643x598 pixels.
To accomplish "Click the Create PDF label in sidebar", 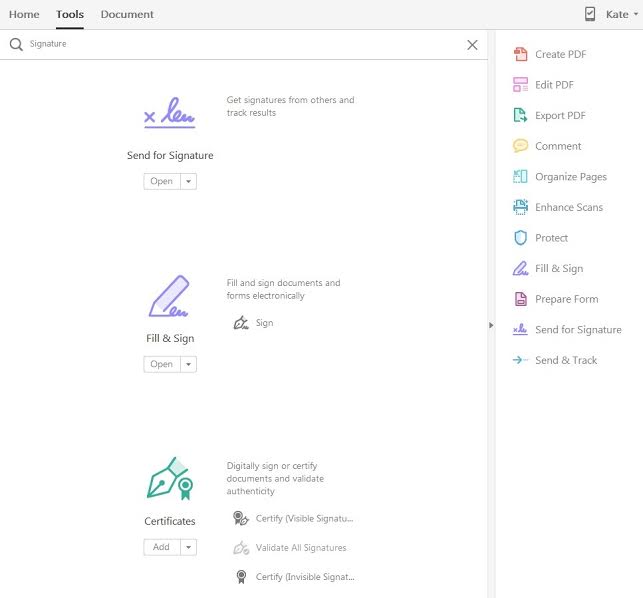I will pyautogui.click(x=561, y=54).
